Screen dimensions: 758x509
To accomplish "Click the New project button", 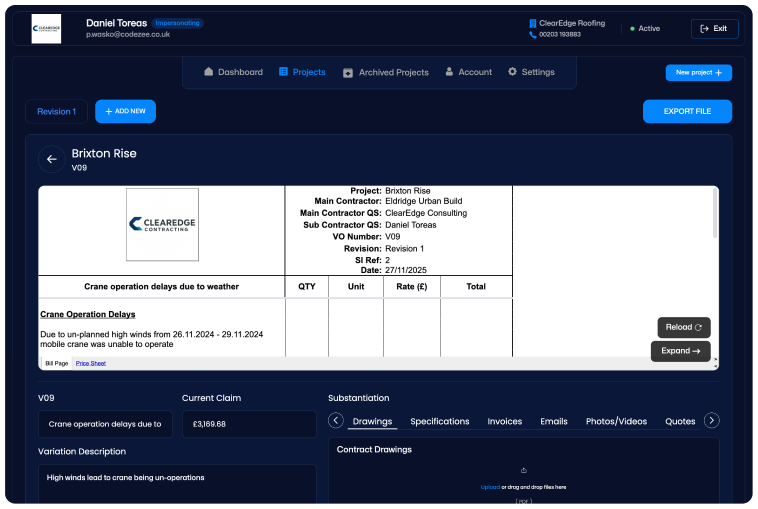I will tap(698, 73).
